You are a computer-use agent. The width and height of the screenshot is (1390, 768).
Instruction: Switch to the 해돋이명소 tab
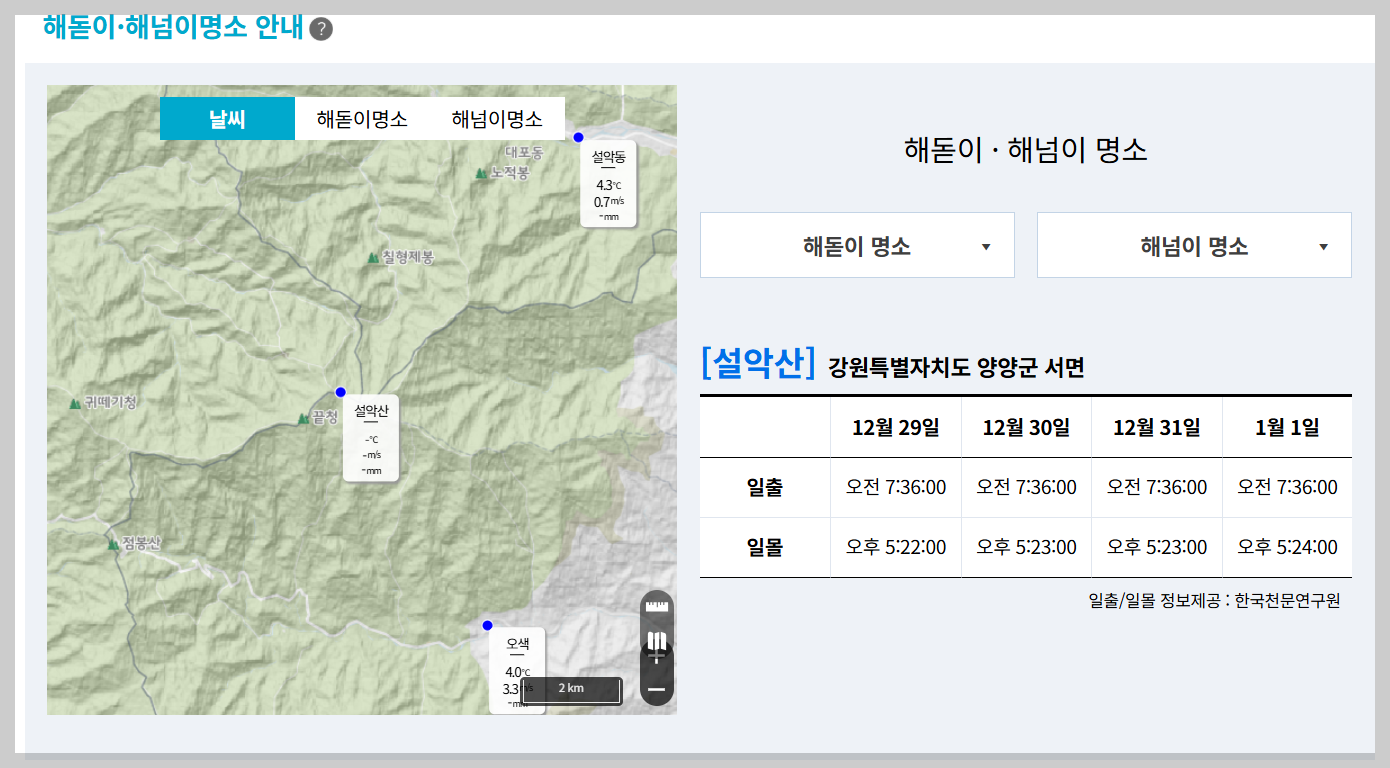(x=362, y=119)
